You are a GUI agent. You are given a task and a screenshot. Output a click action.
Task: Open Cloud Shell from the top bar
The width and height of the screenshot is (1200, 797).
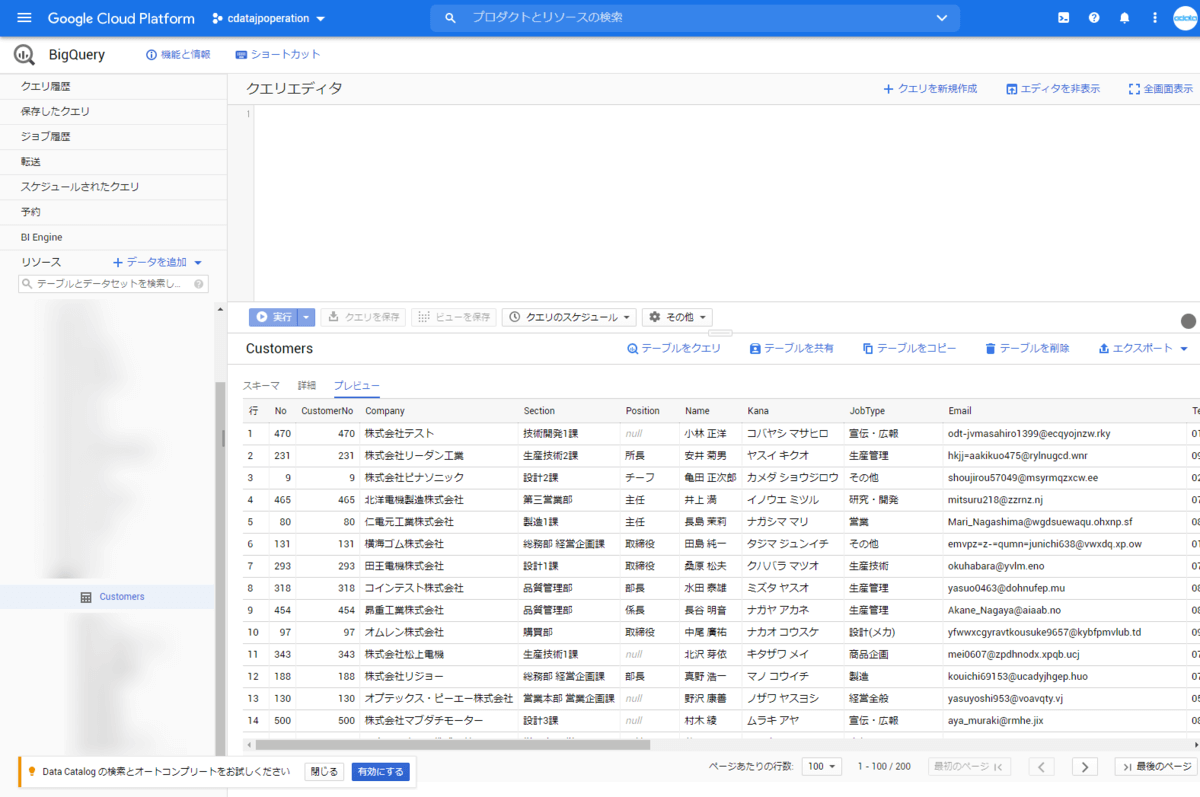[x=1064, y=18]
